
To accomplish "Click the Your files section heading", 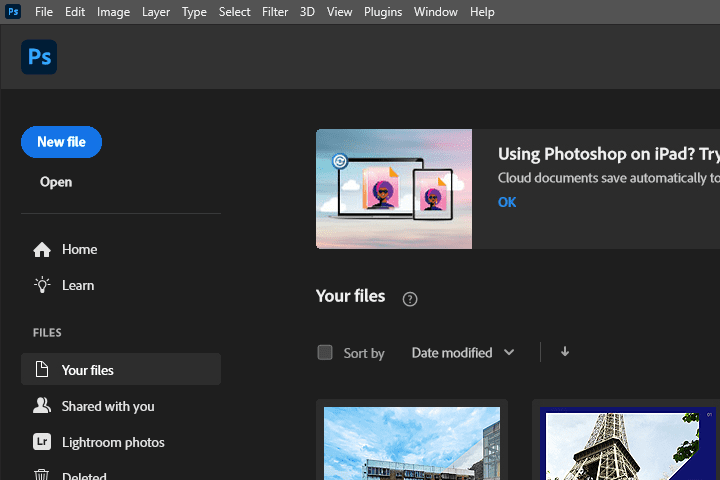I will 350,296.
